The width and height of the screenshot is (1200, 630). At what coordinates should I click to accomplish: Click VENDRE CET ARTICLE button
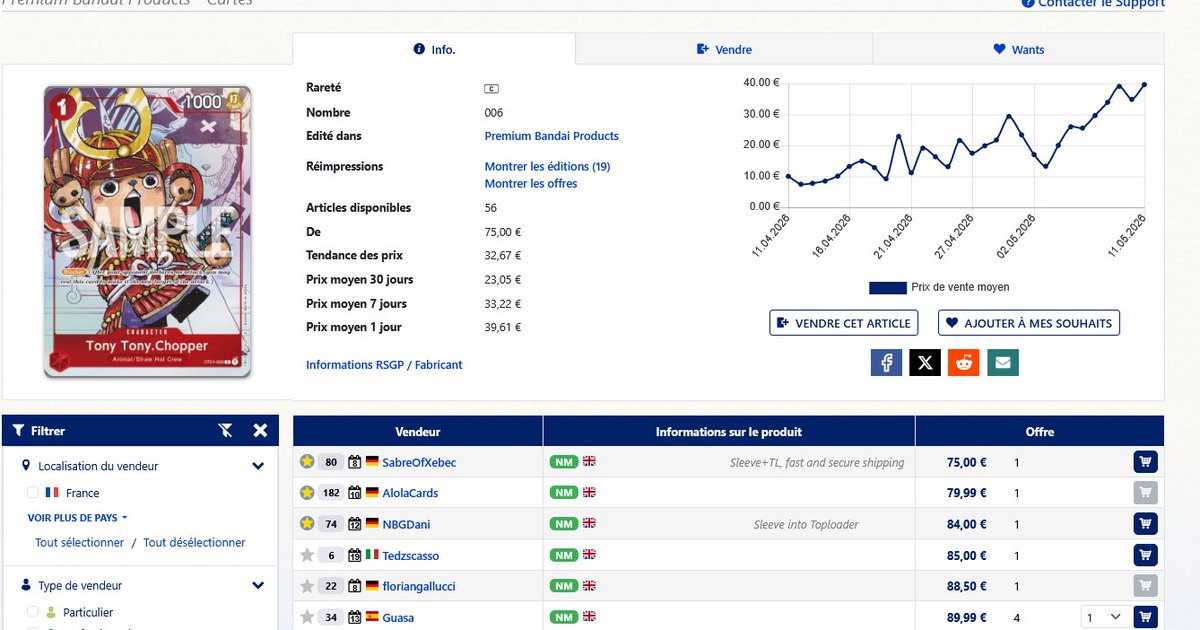click(844, 323)
